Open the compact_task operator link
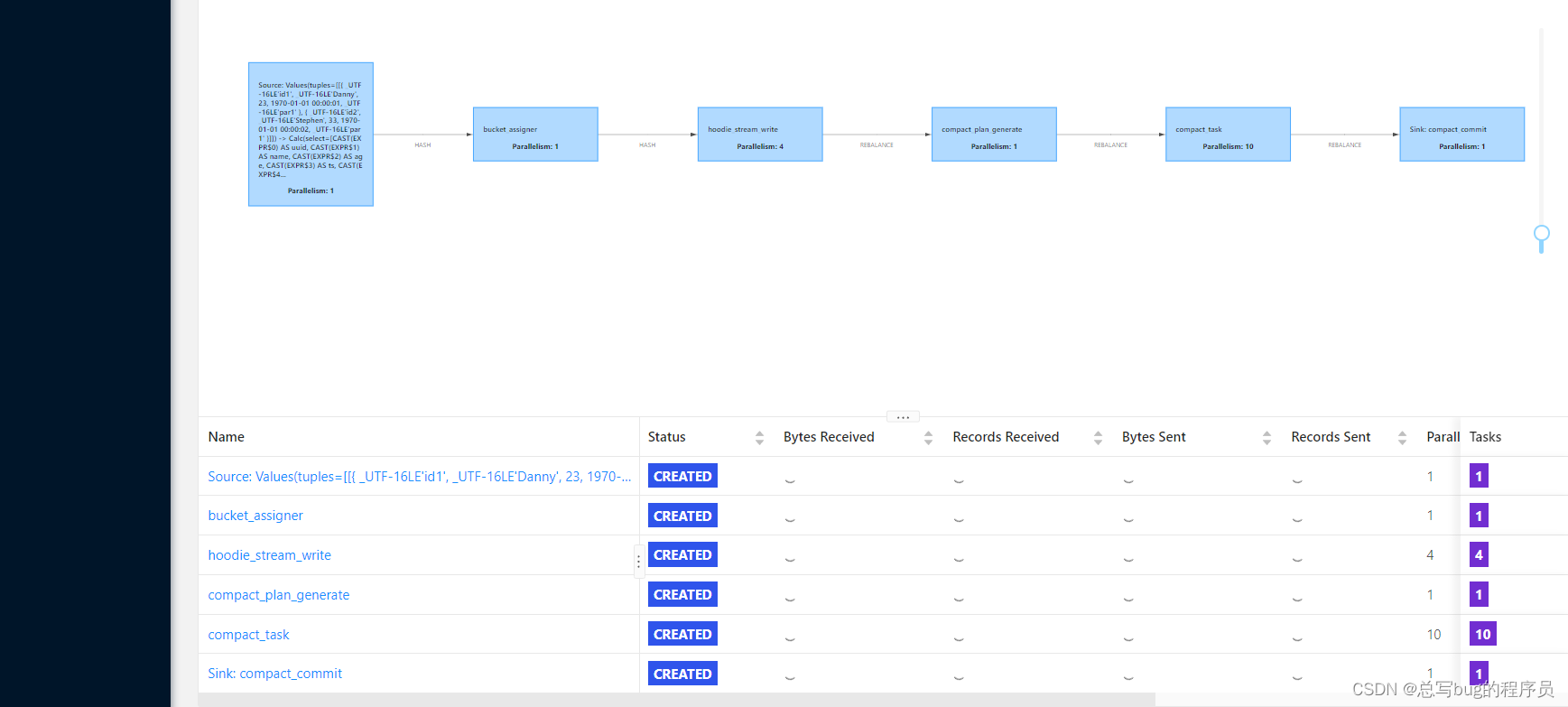The height and width of the screenshot is (707, 1568). pos(249,635)
